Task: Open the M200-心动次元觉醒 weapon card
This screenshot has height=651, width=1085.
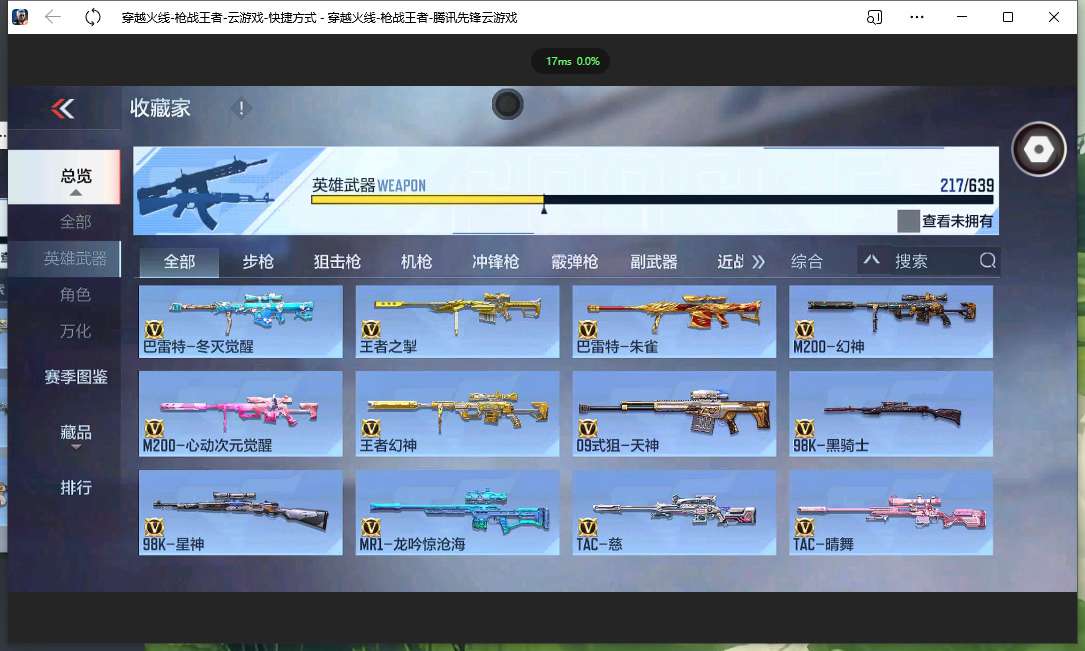Action: [x=241, y=414]
